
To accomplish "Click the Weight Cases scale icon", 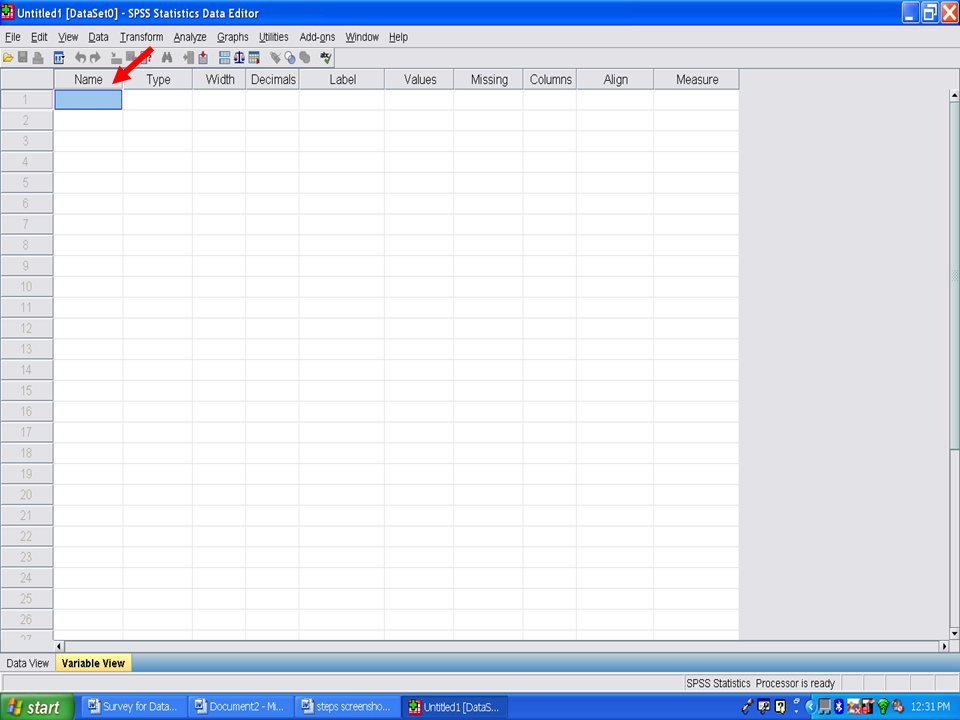I will coord(239,58).
